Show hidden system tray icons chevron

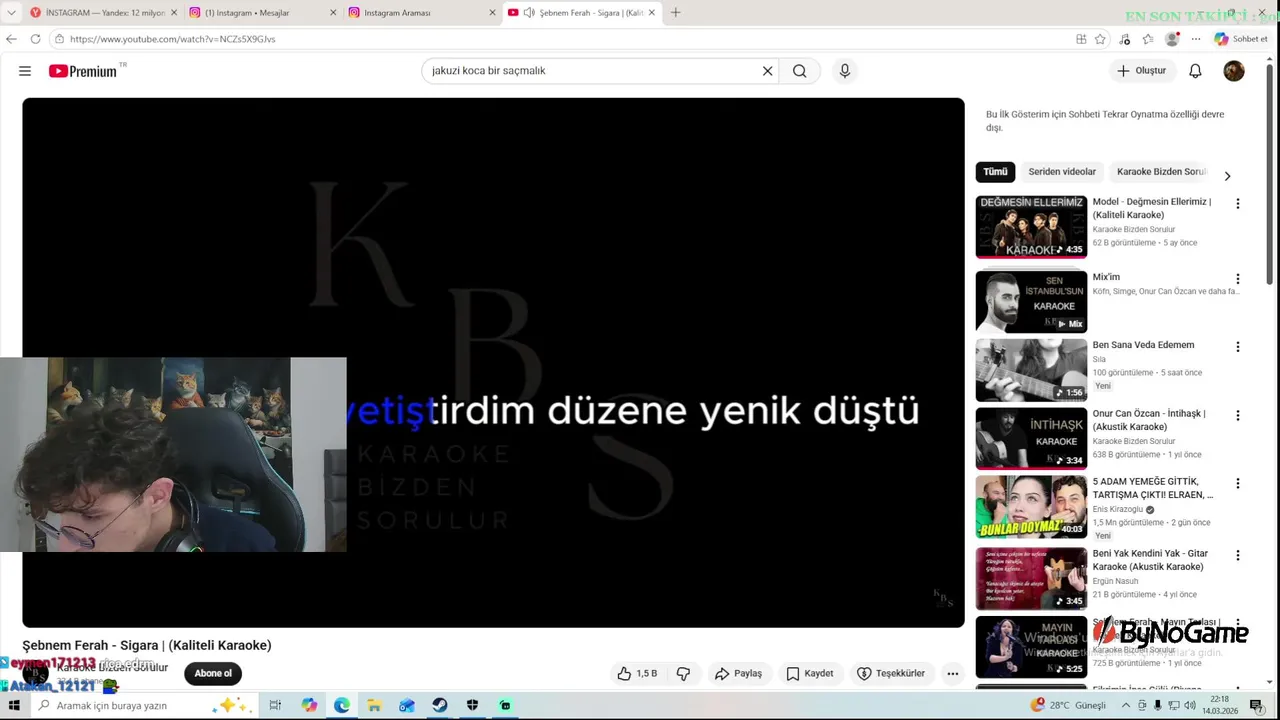[1126, 706]
